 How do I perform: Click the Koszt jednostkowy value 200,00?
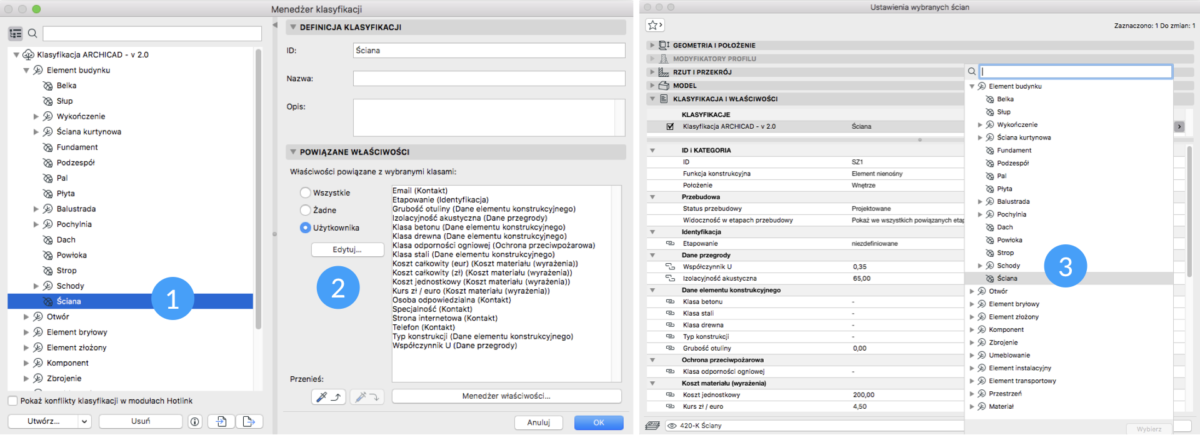(x=866, y=394)
